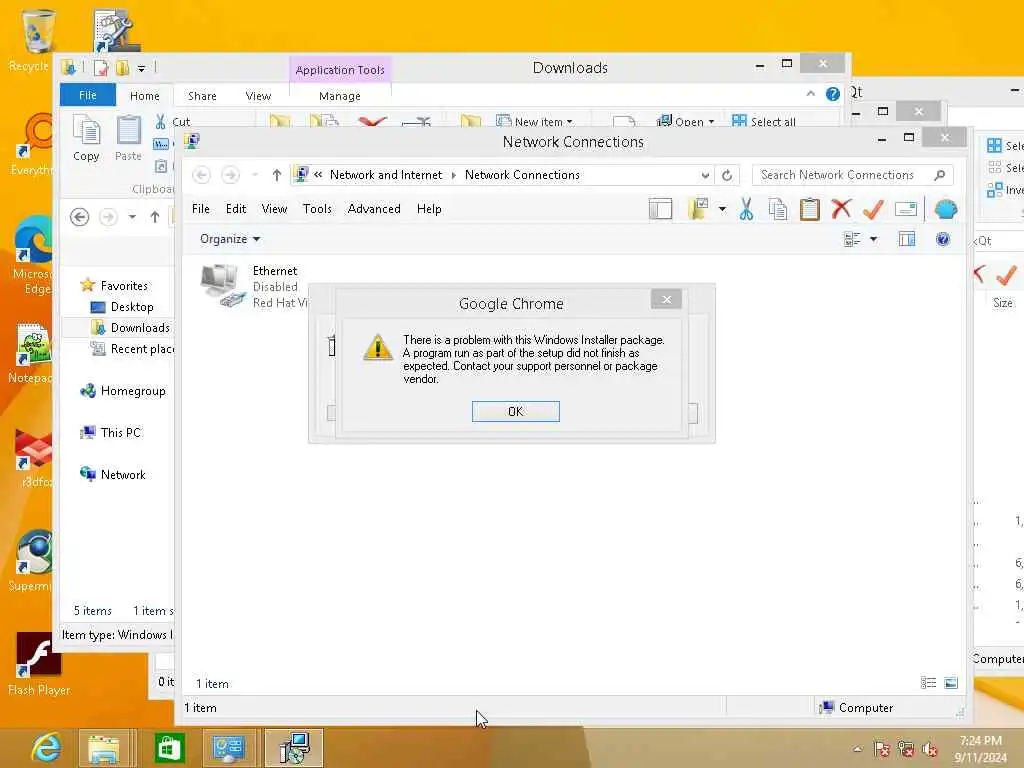The width and height of the screenshot is (1024, 768).
Task: Open Internet Explorer from the taskbar
Action: click(46, 748)
